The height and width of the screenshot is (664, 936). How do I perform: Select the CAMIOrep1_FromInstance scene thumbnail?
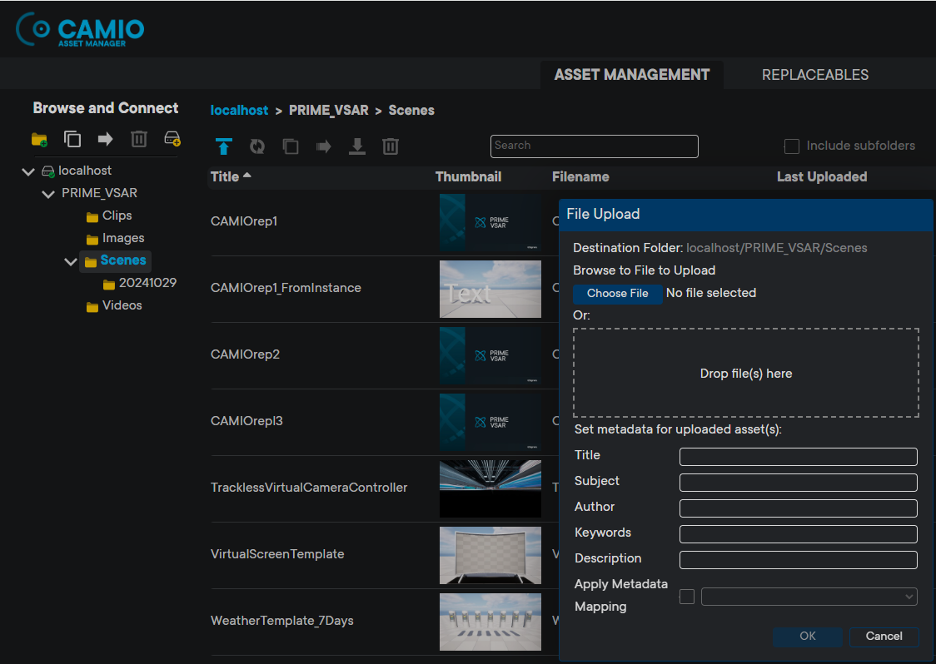(490, 289)
